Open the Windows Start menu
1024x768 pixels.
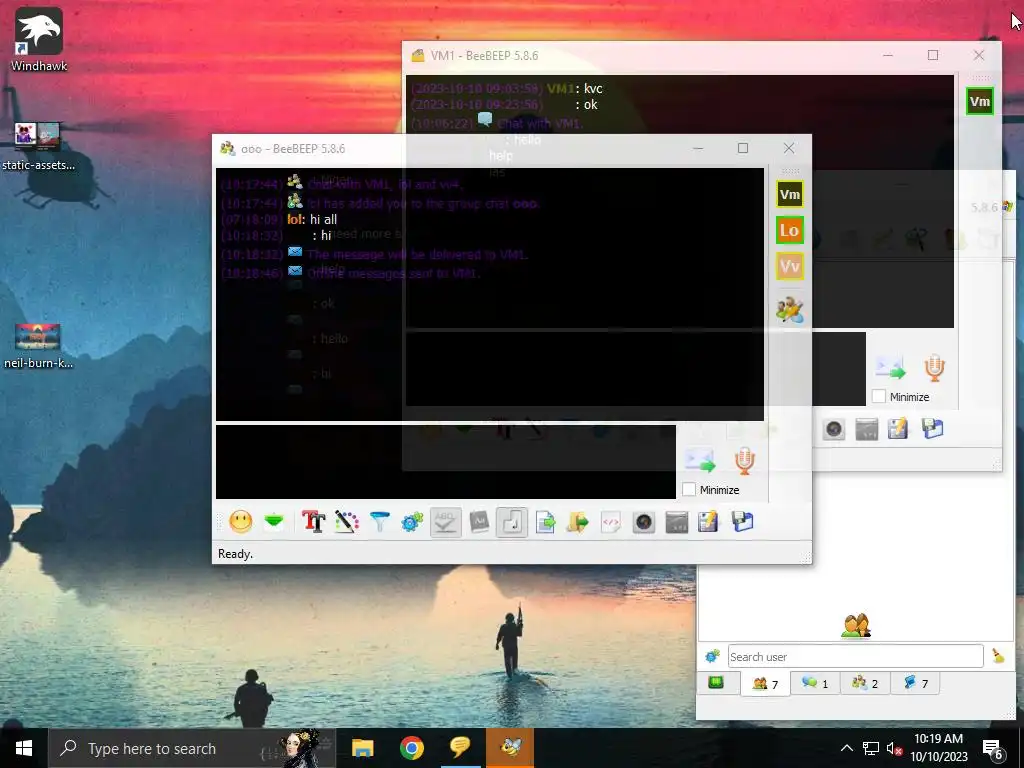(24, 748)
